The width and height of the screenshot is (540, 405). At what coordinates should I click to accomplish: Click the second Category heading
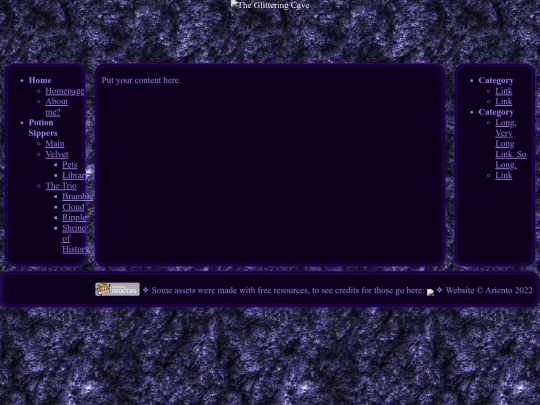pyautogui.click(x=496, y=112)
